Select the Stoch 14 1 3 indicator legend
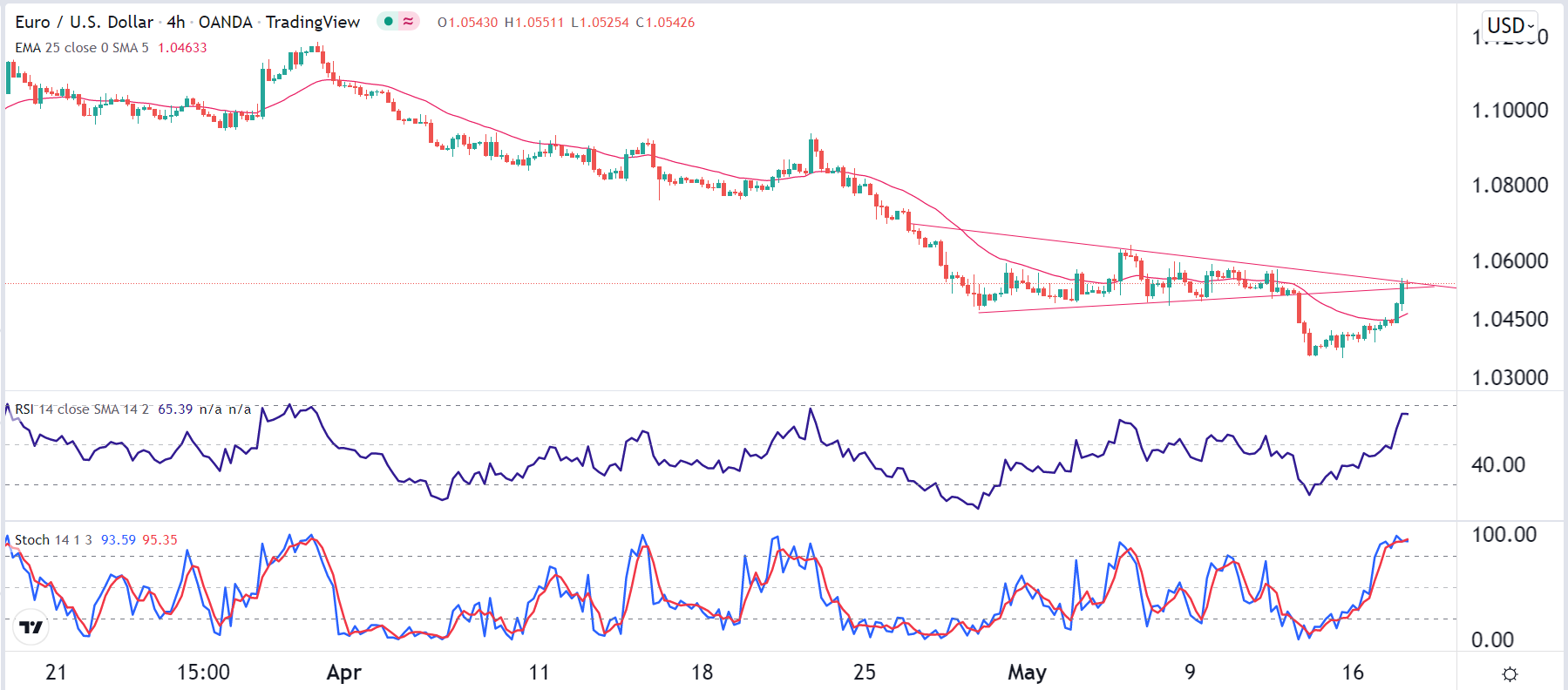 click(x=53, y=540)
